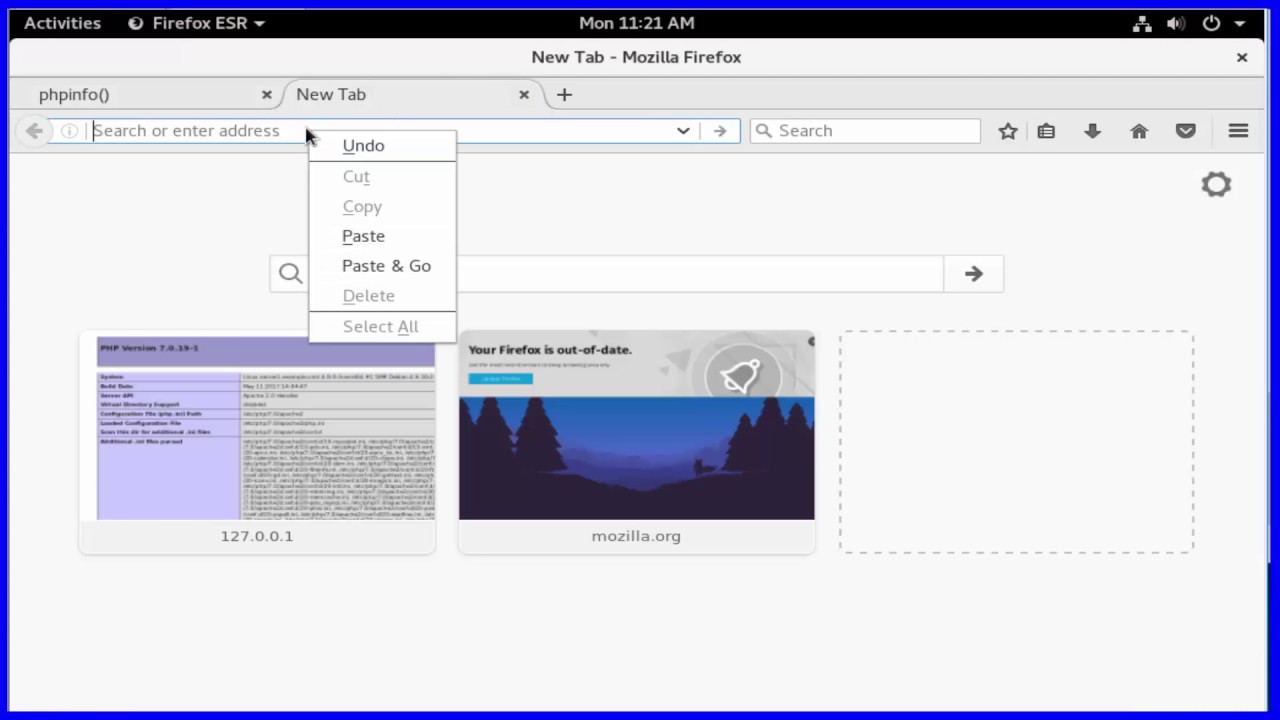Close the New Tab tab

point(524,94)
